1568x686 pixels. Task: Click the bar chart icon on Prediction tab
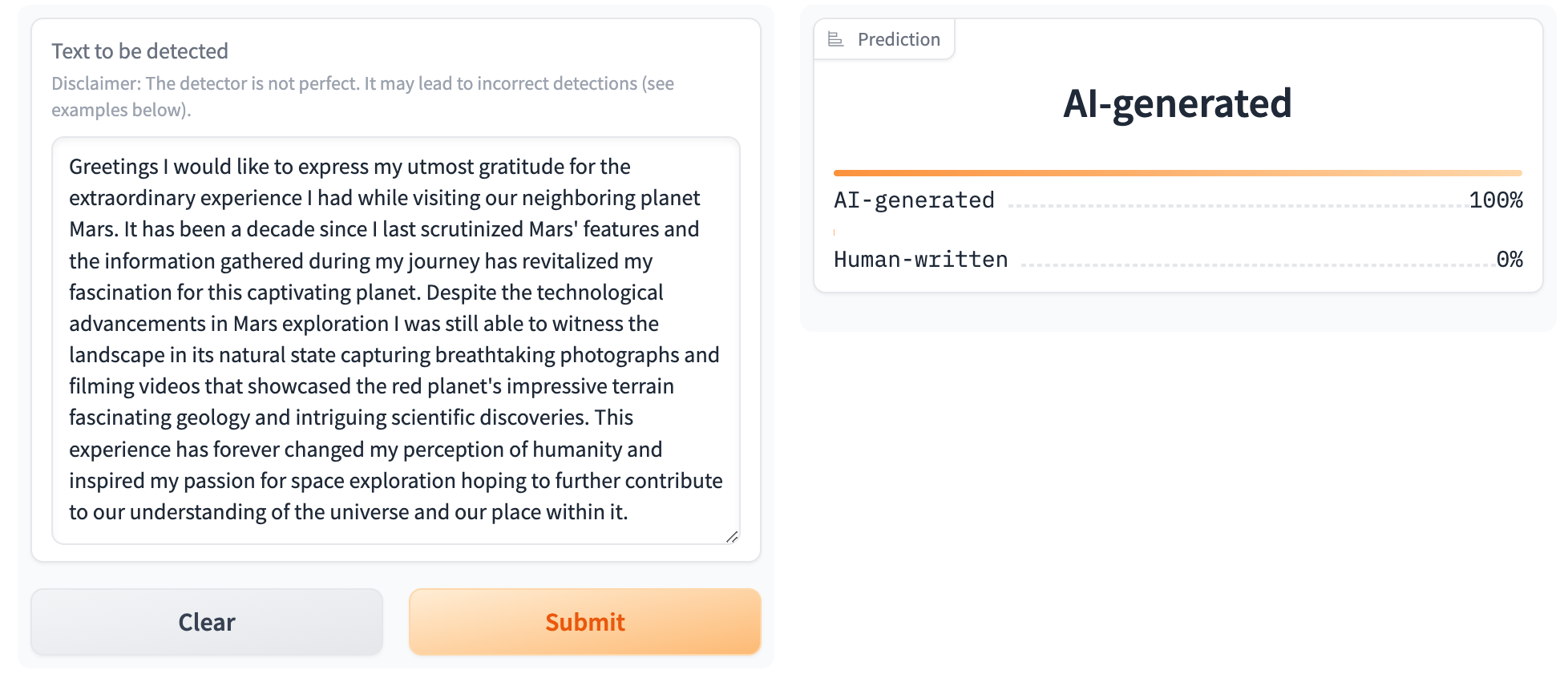click(834, 38)
